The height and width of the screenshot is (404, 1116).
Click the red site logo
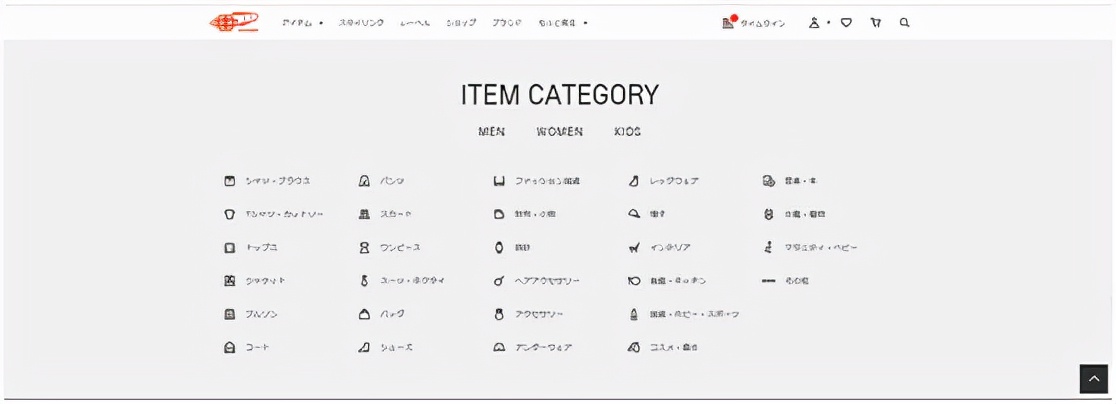233,22
